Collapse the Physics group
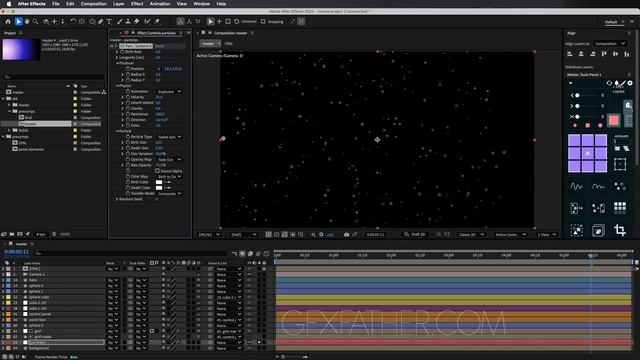The width and height of the screenshot is (640, 360). tap(117, 86)
